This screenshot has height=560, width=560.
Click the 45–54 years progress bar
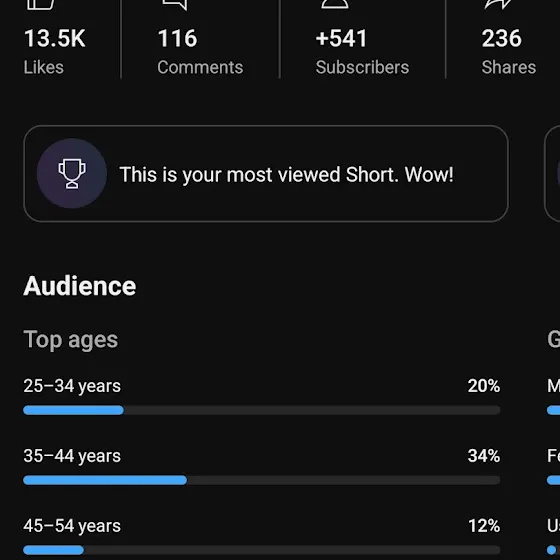pyautogui.click(x=262, y=550)
